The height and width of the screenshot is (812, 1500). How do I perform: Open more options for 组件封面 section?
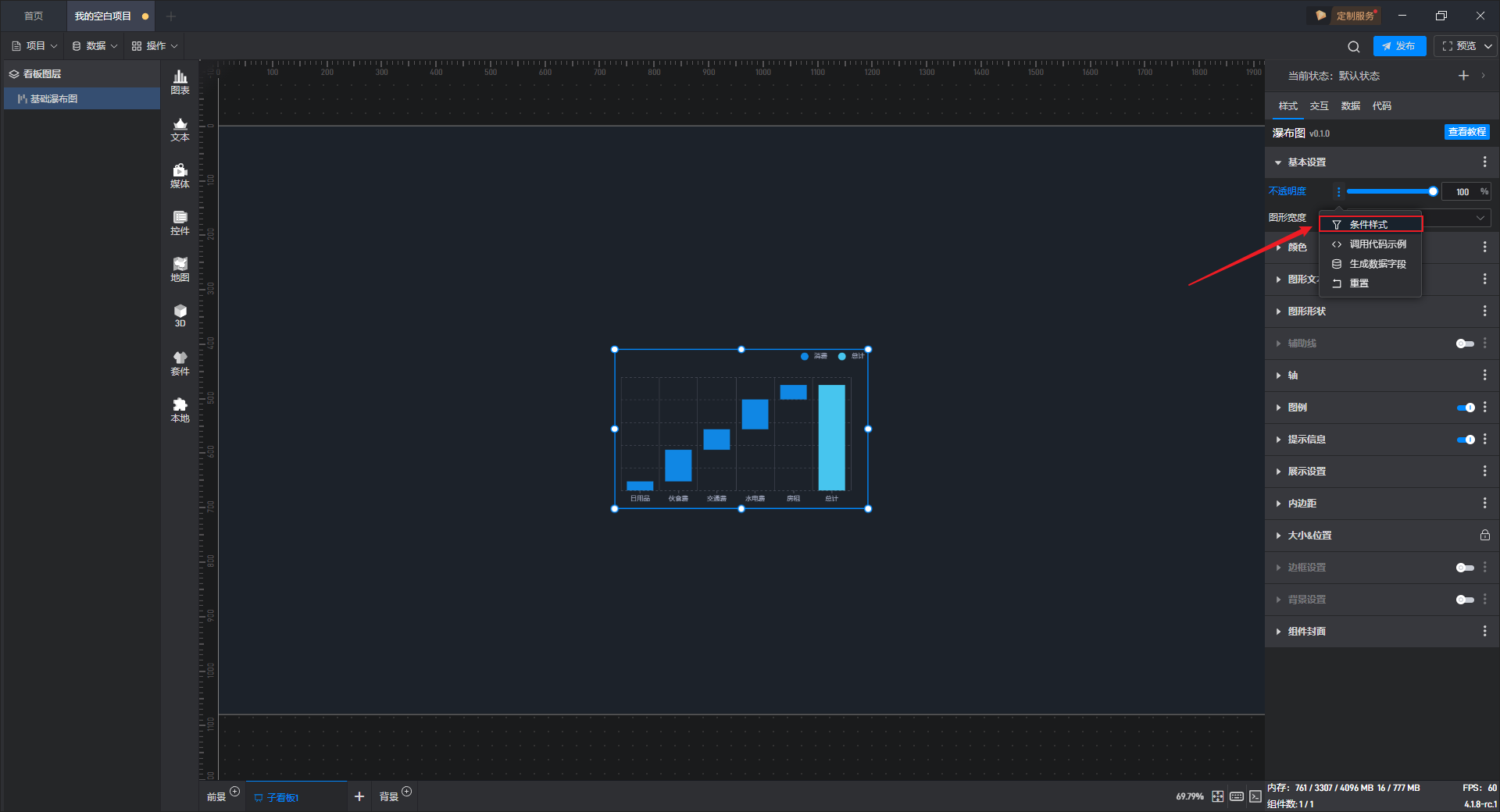click(1484, 631)
